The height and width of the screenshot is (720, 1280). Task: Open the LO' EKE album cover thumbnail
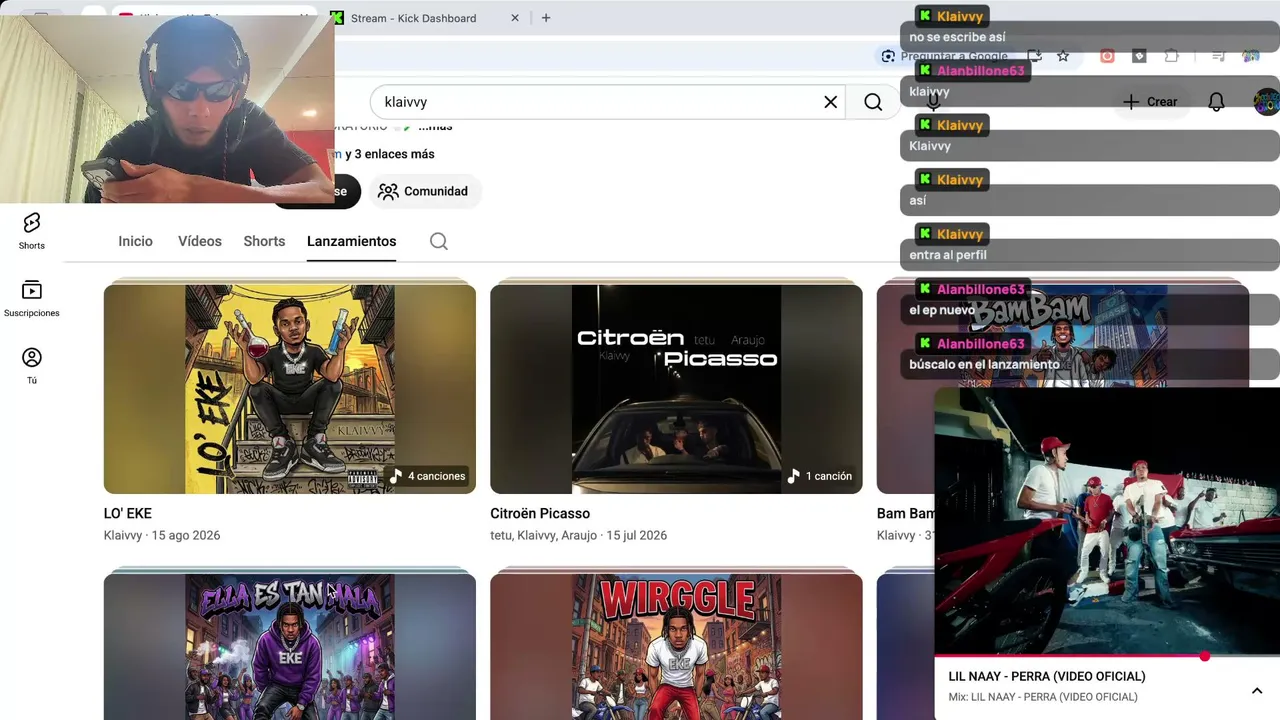click(x=290, y=389)
